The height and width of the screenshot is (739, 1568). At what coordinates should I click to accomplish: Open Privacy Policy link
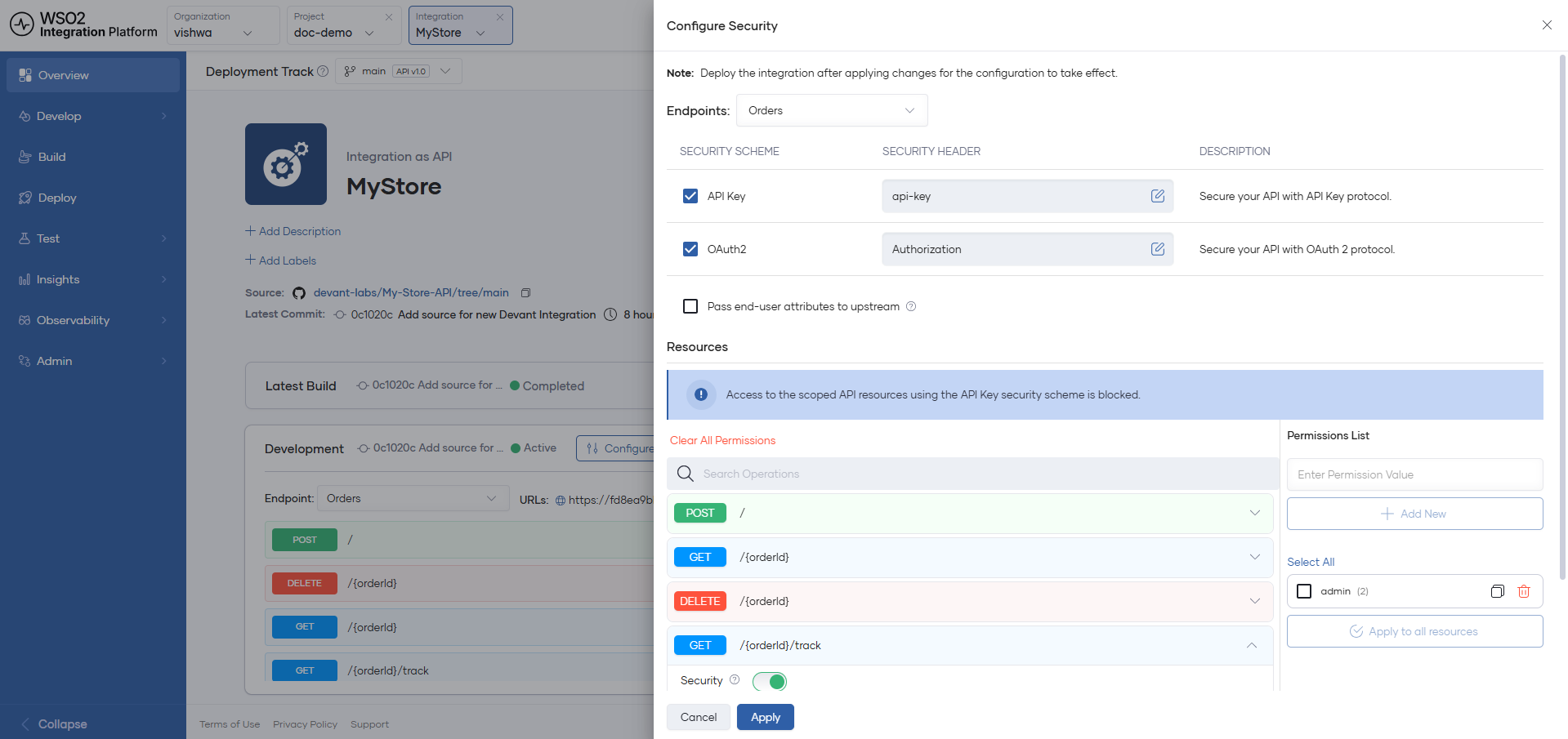pos(305,724)
